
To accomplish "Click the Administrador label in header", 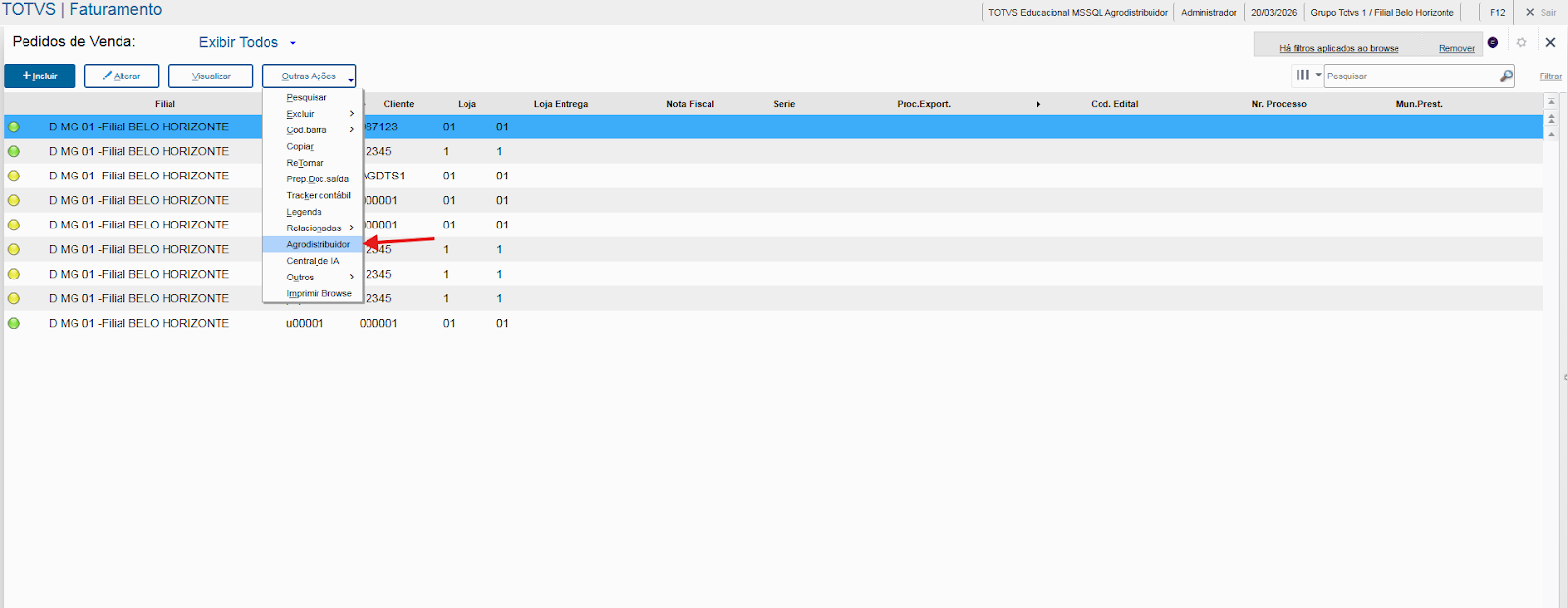I will pyautogui.click(x=1208, y=12).
